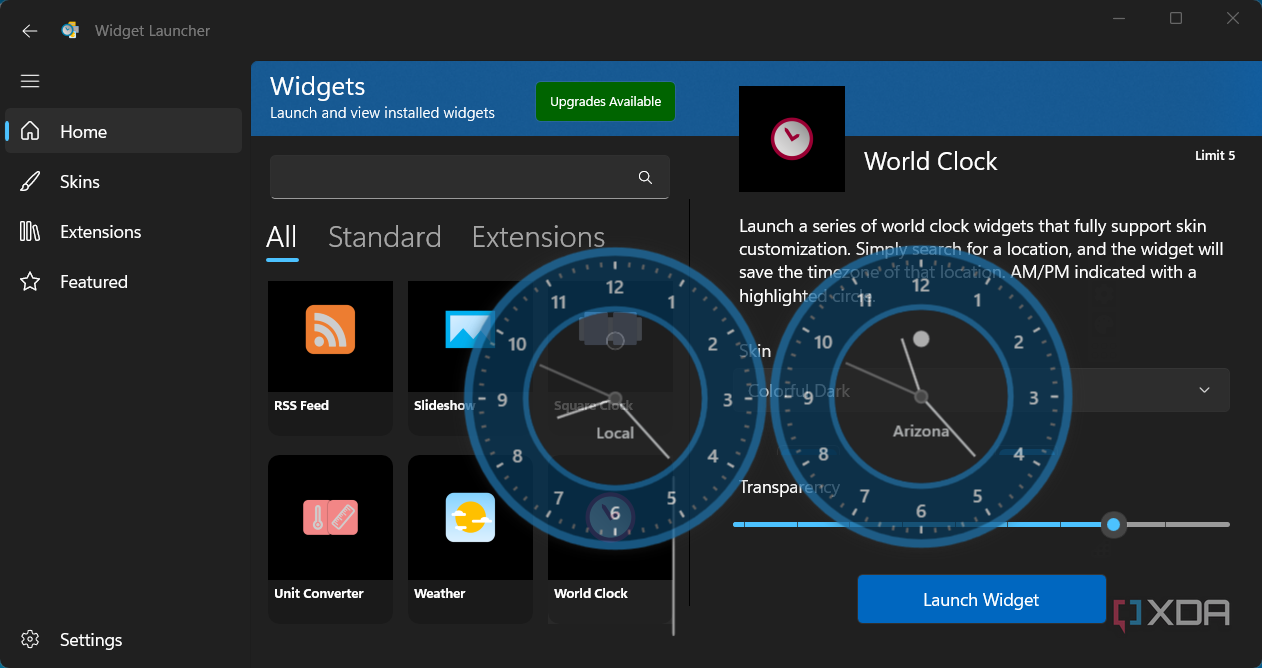Click the back arrow in title bar
Image resolution: width=1262 pixels, height=668 pixels.
(30, 31)
